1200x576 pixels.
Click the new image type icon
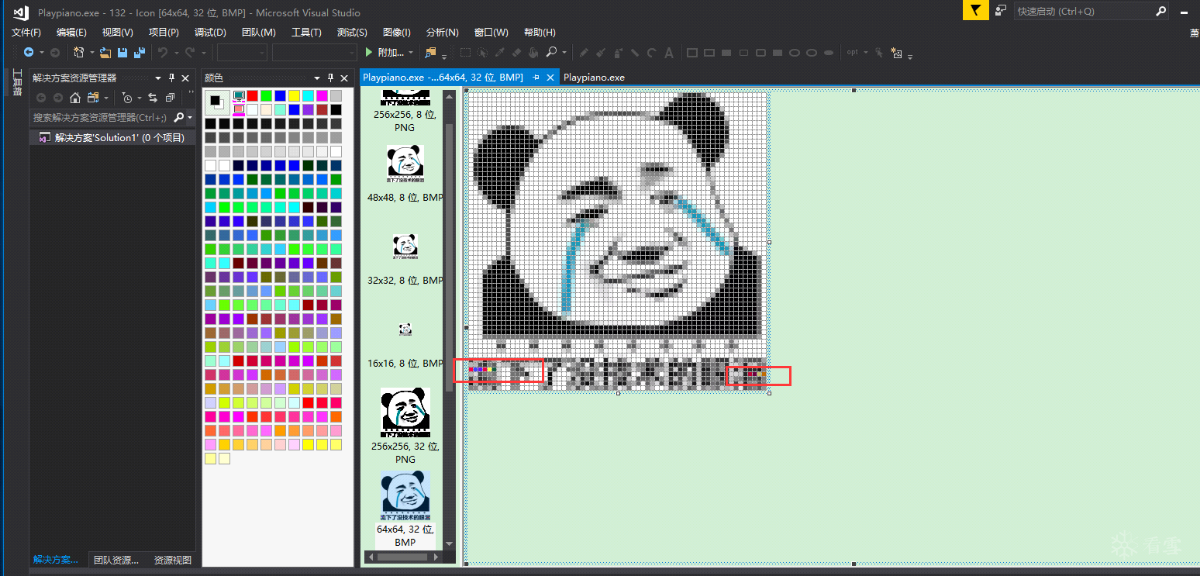tap(897, 53)
